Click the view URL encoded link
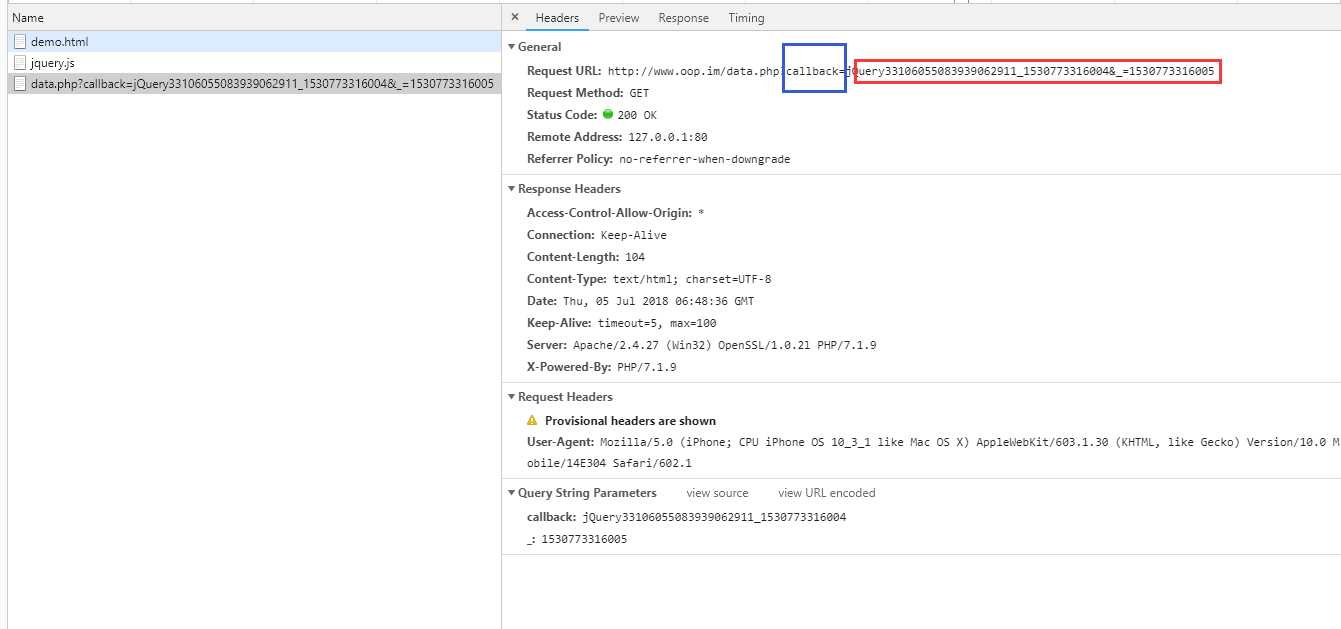 [827, 493]
